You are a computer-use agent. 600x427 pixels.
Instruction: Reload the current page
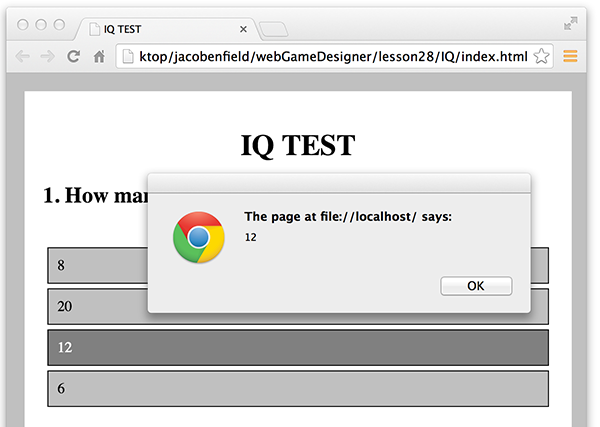tap(73, 56)
